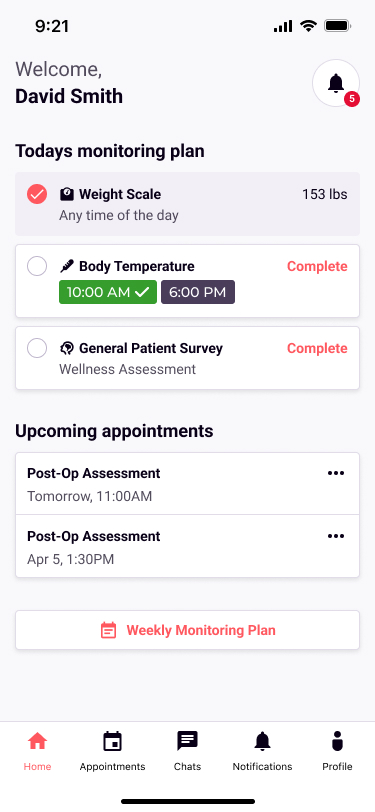Screen dimensions: 375x812
Task: Open options for Tomorrow 11:00AM appointment
Action: coord(336,473)
